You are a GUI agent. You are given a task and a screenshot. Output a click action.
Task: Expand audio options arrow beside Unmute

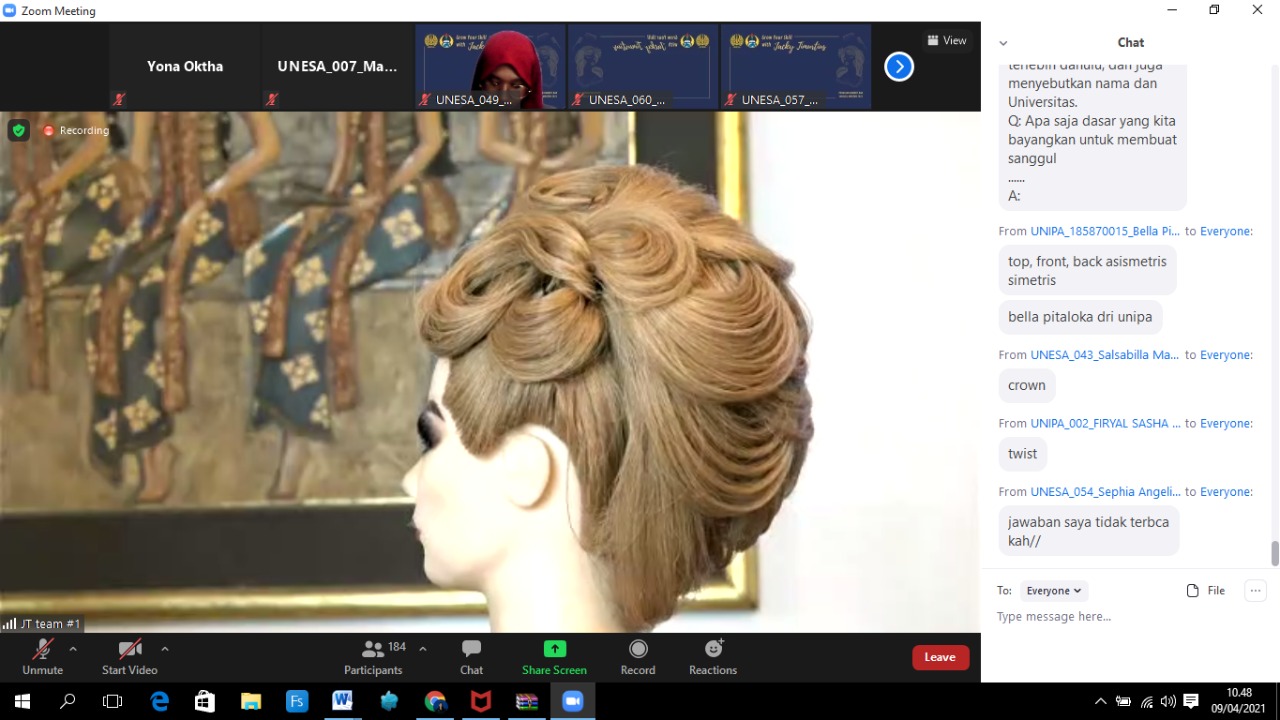(72, 648)
